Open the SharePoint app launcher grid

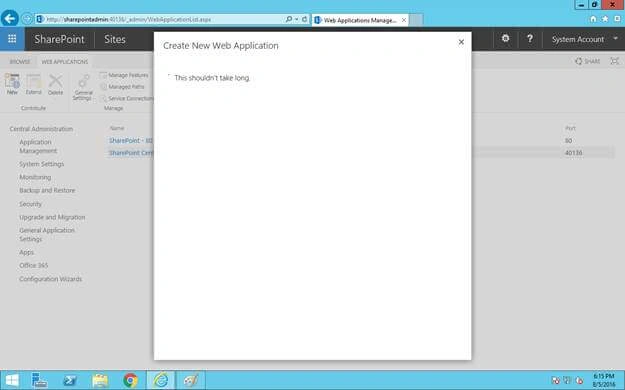pyautogui.click(x=12, y=39)
